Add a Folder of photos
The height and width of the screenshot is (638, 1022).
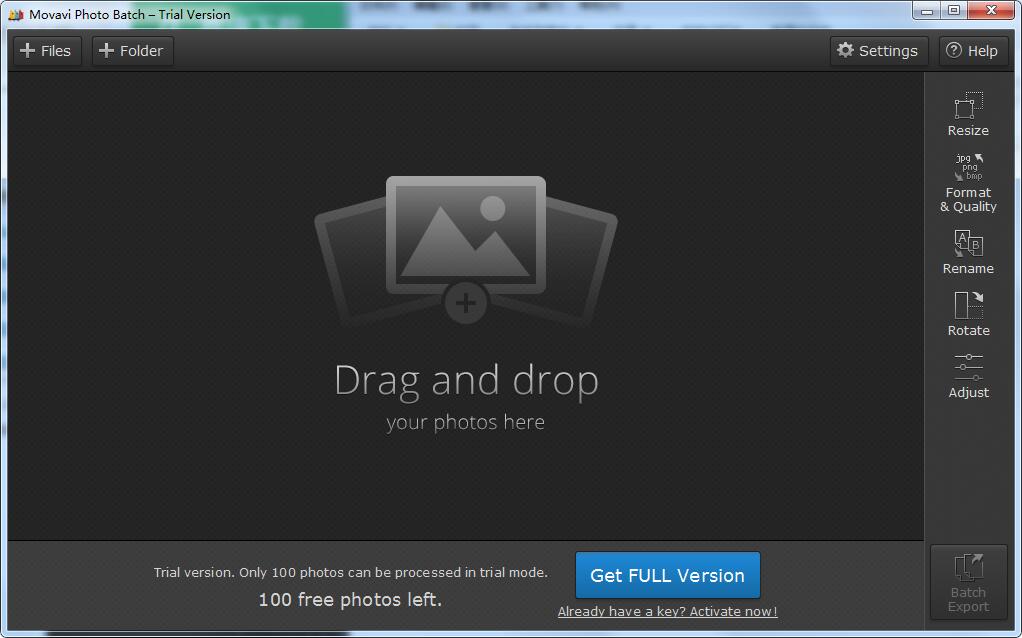tap(132, 51)
